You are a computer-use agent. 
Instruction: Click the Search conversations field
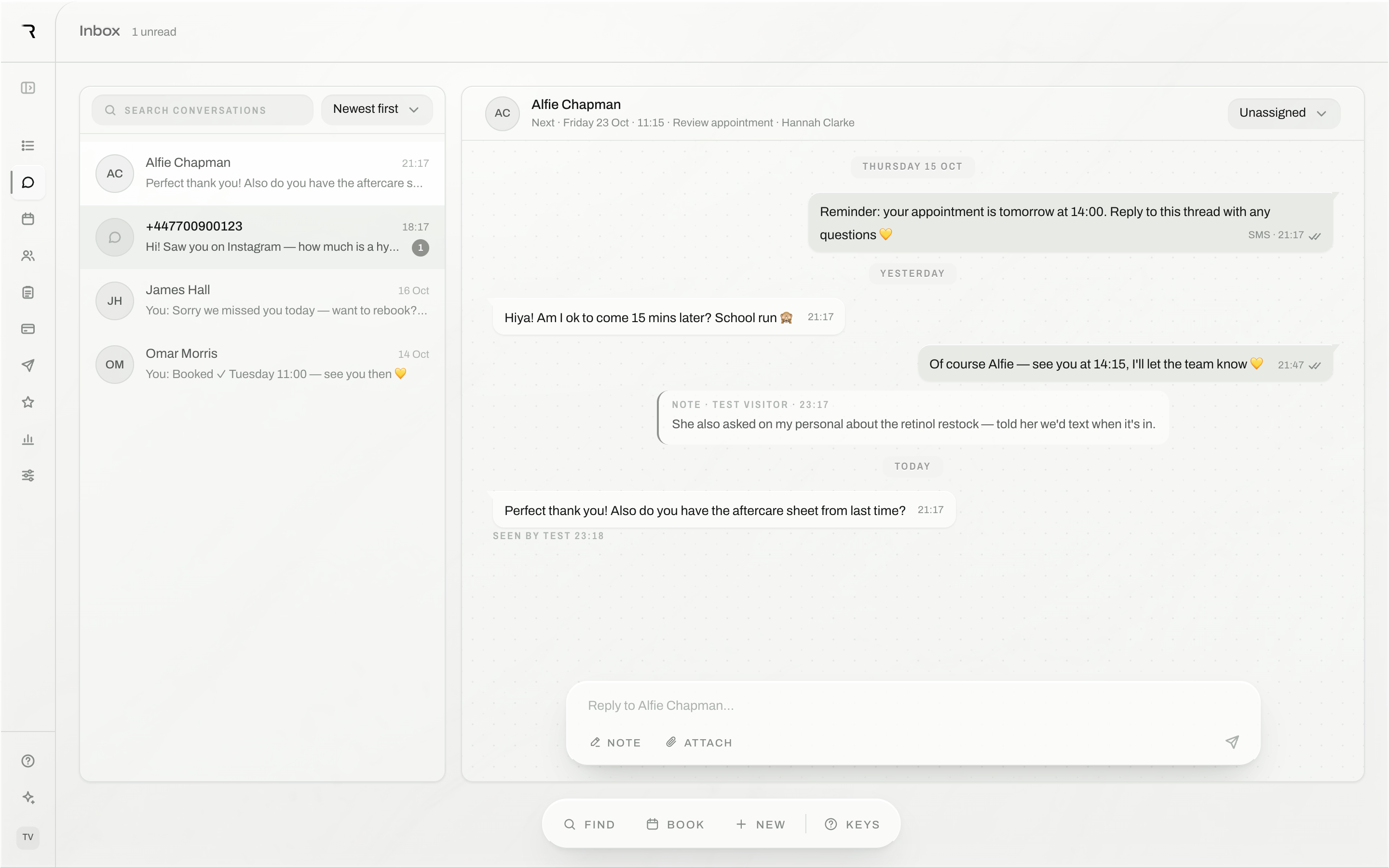[202, 109]
